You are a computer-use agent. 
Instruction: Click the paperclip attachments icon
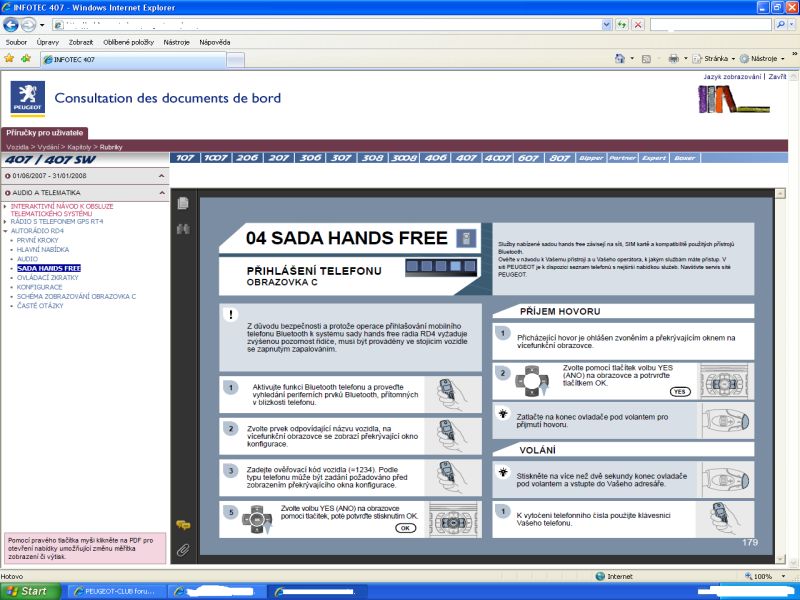tap(183, 549)
